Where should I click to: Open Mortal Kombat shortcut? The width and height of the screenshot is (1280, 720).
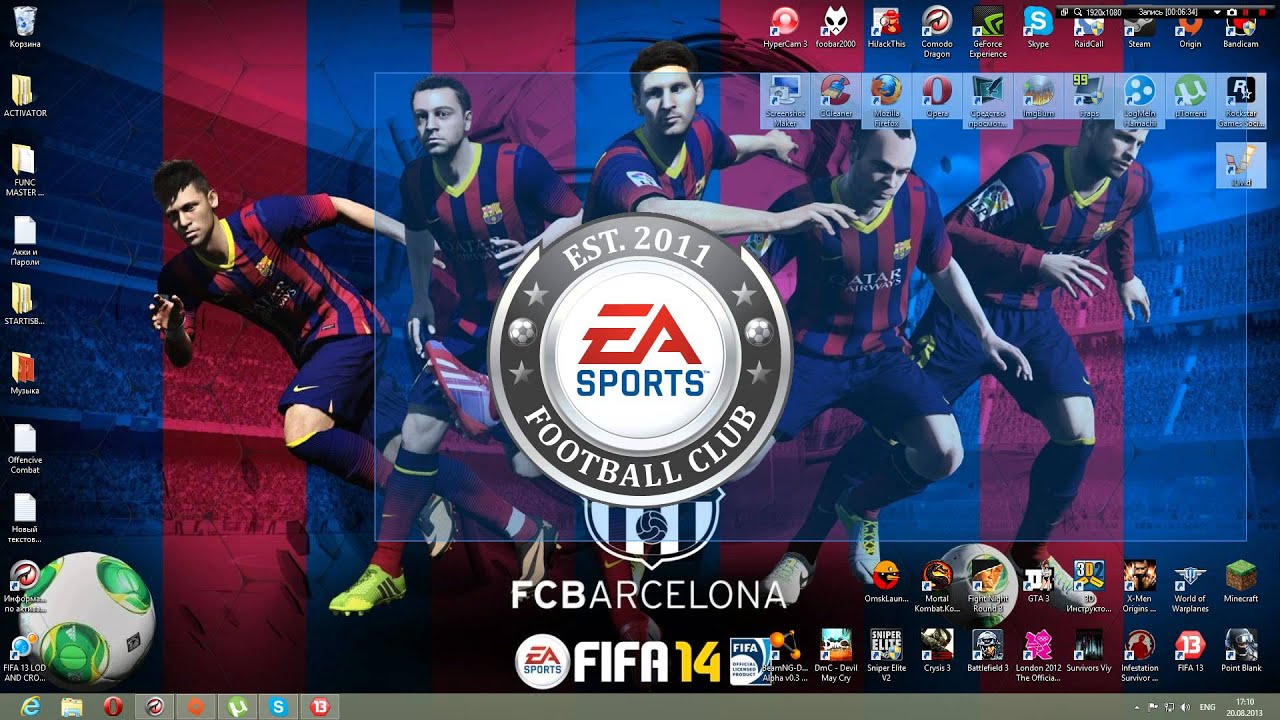pos(937,586)
